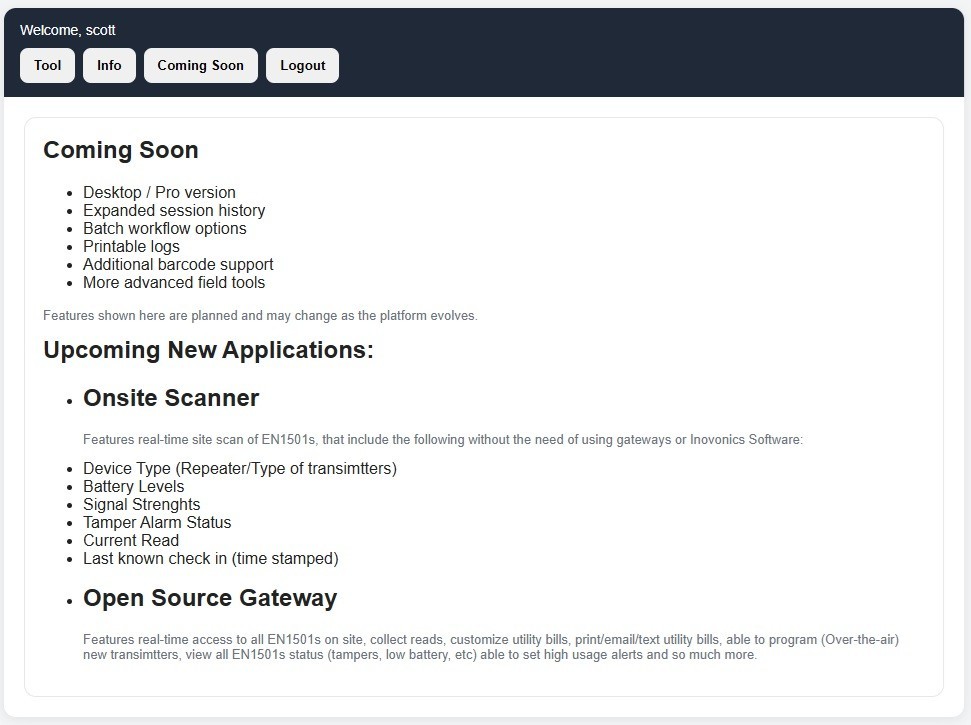The width and height of the screenshot is (971, 725).
Task: Open the Tool page
Action: pos(47,66)
